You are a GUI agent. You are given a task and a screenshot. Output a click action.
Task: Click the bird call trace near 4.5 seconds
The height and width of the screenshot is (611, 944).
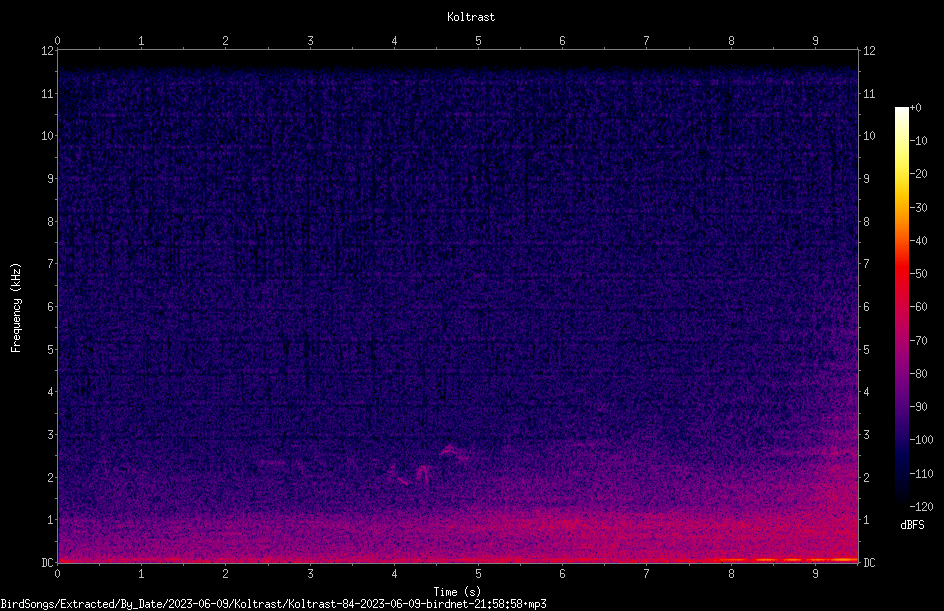pyautogui.click(x=429, y=465)
